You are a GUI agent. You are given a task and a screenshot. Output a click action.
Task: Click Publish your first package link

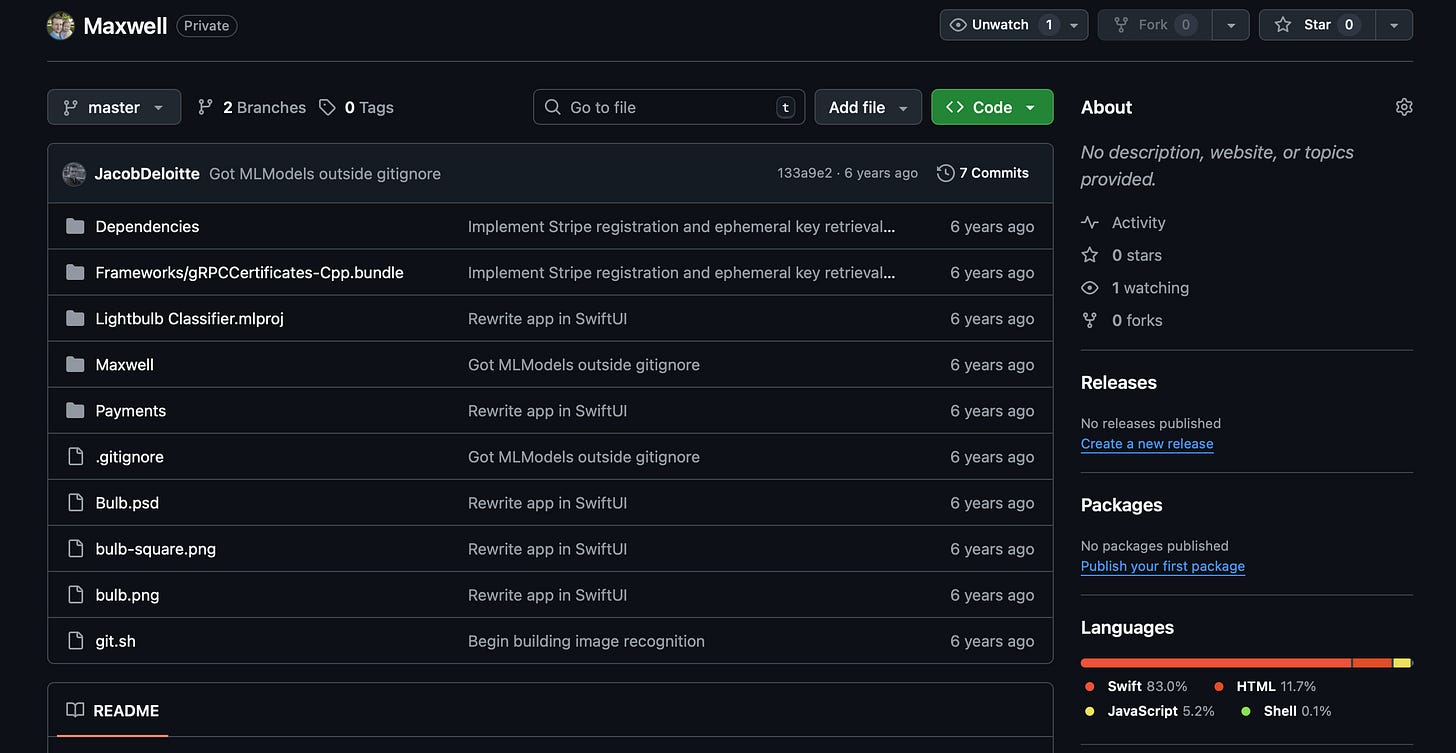[x=1162, y=566]
